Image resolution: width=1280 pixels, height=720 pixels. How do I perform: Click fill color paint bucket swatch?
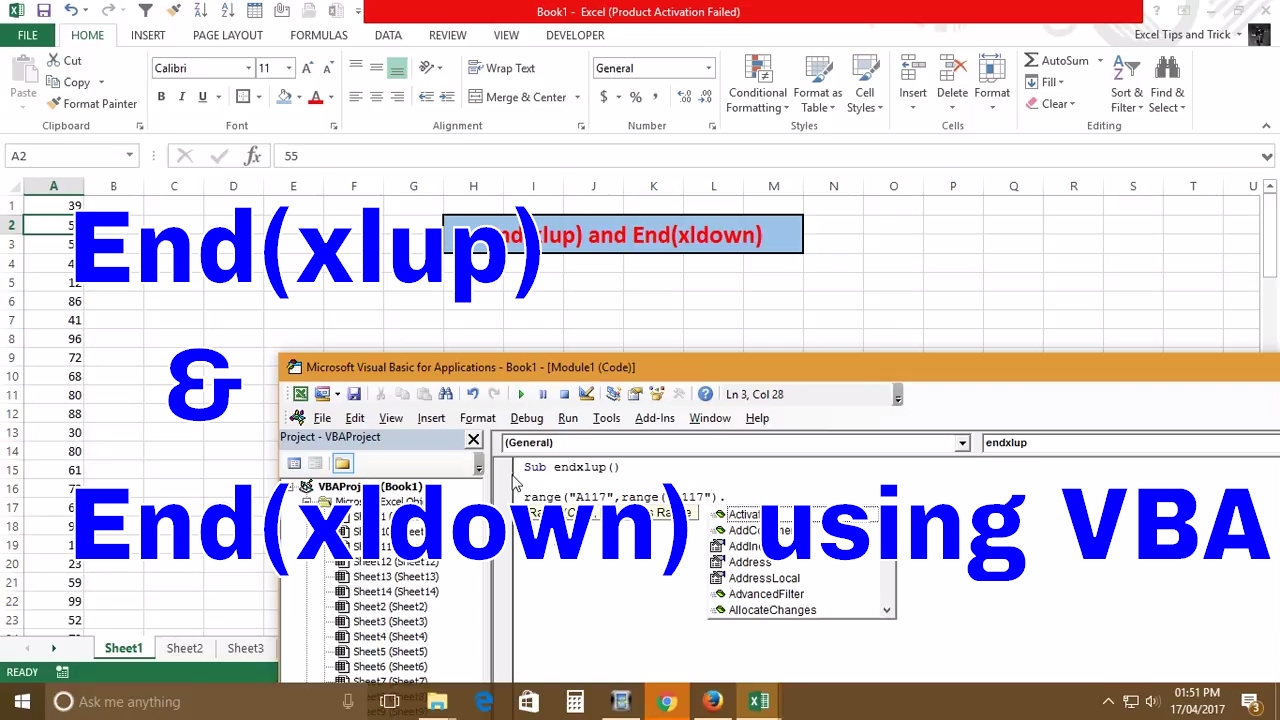click(284, 97)
